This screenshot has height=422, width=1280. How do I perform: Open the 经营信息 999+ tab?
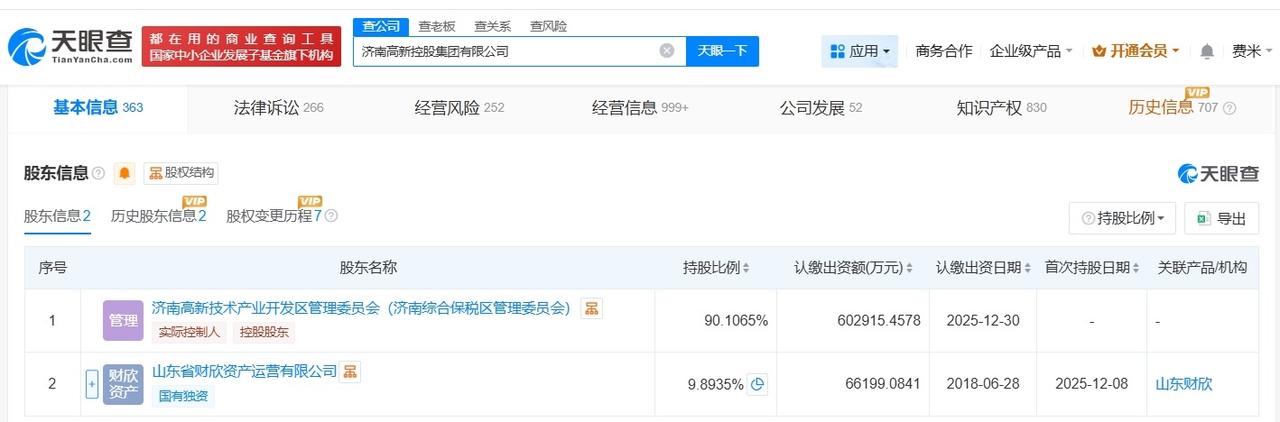pyautogui.click(x=640, y=107)
